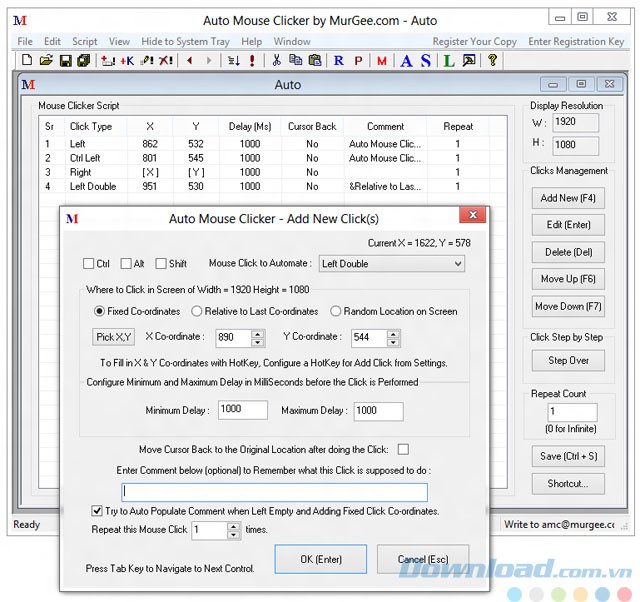Click the Cut scissors toolbar icon
The height and width of the screenshot is (602, 640).
(276, 60)
